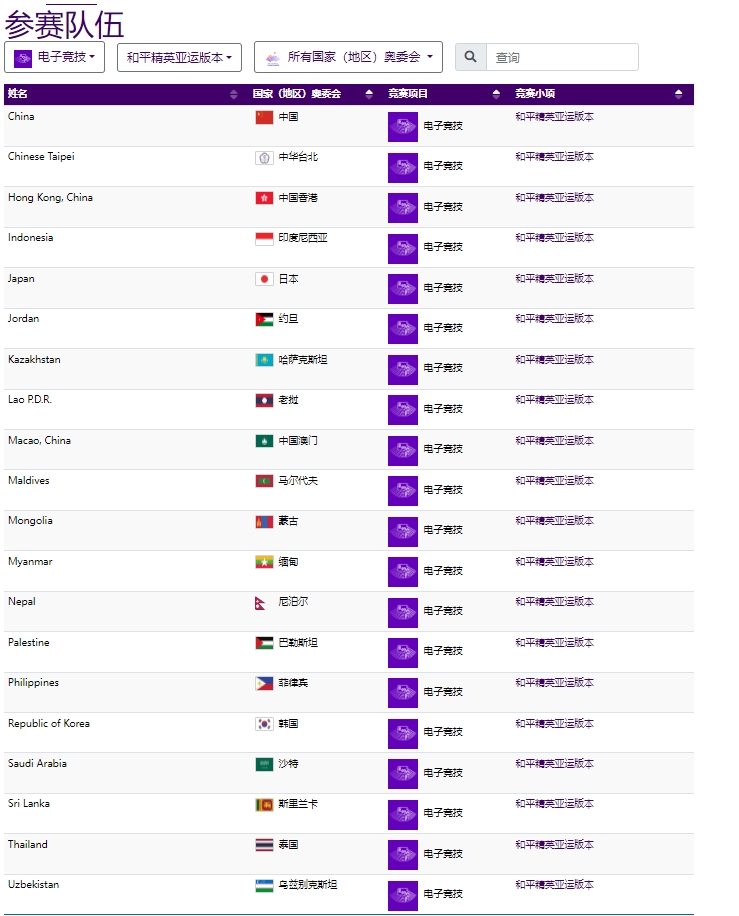The width and height of the screenshot is (739, 916).
Task: Click the China flag icon
Action: click(264, 117)
